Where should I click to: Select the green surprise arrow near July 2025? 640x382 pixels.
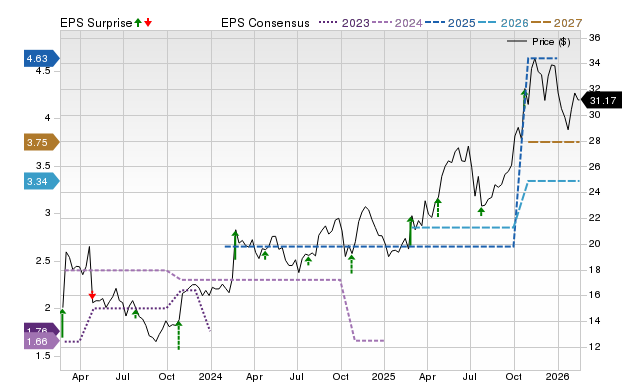coord(481,211)
